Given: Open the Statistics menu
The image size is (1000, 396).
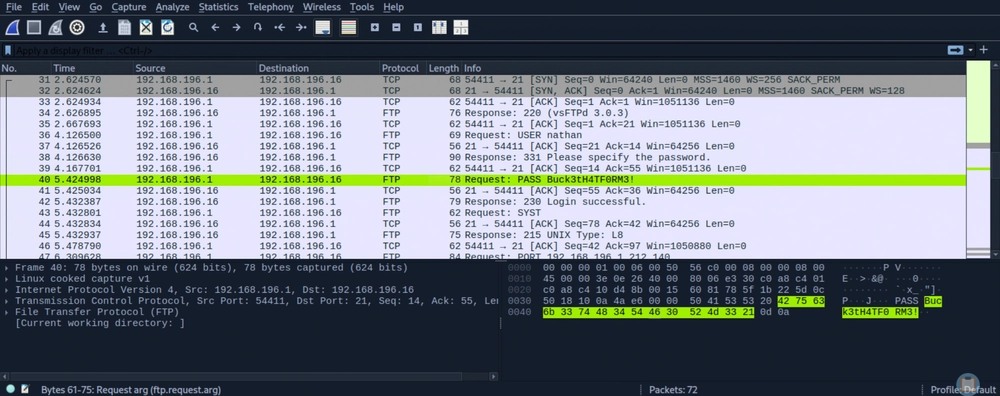Looking at the screenshot, I should [218, 7].
